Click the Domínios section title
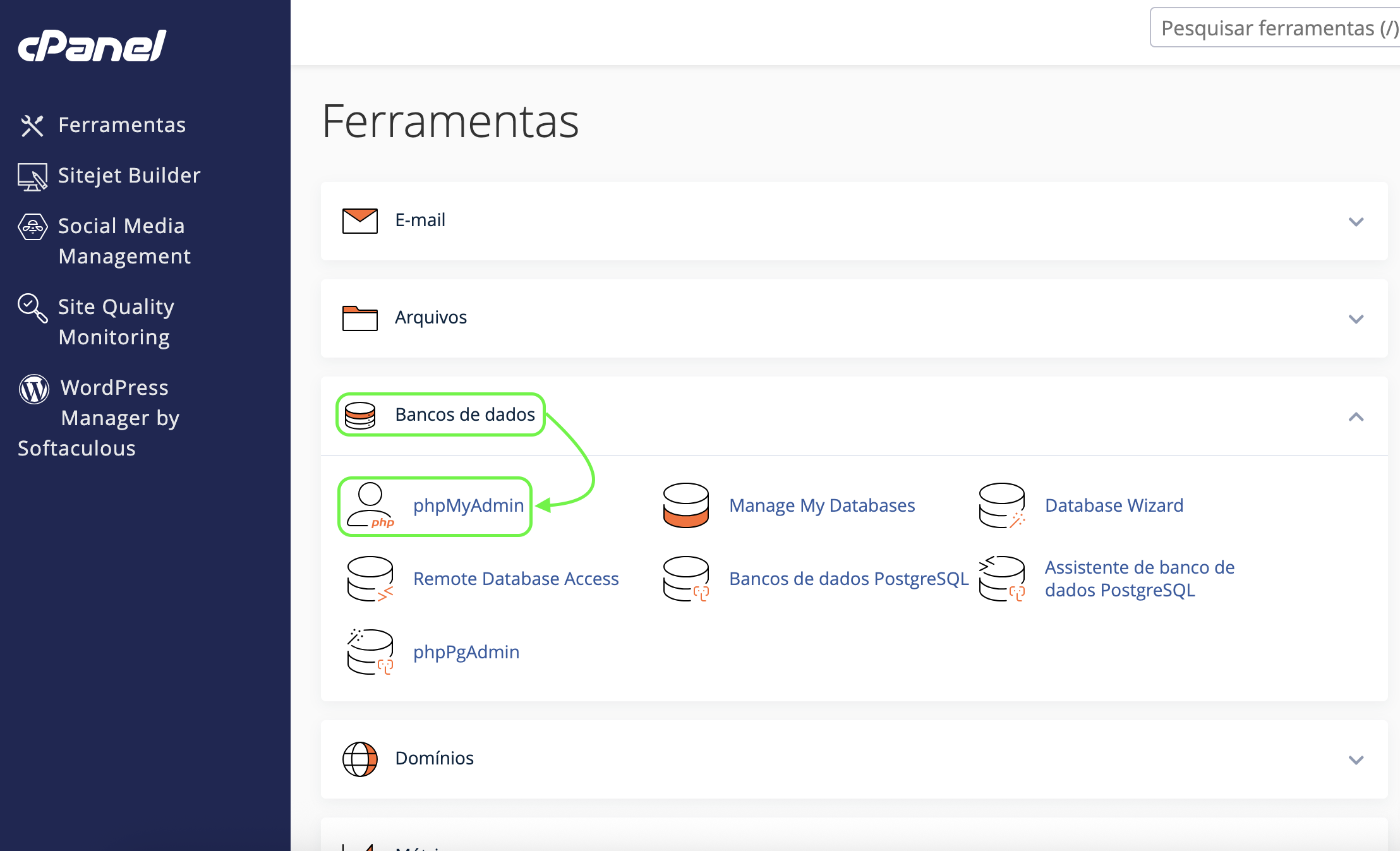This screenshot has height=851, width=1400. (435, 758)
